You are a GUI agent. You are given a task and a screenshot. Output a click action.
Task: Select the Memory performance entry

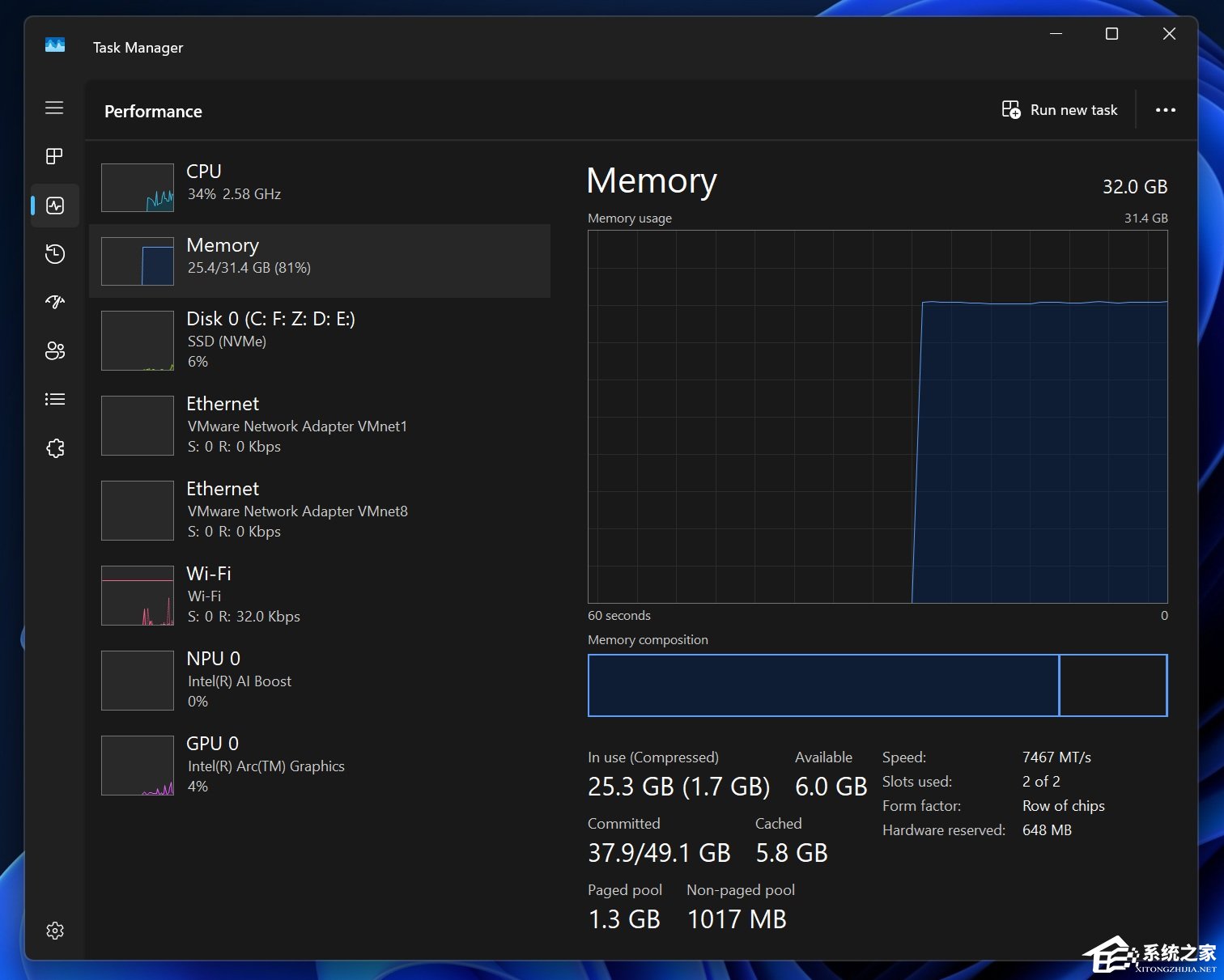tap(320, 261)
